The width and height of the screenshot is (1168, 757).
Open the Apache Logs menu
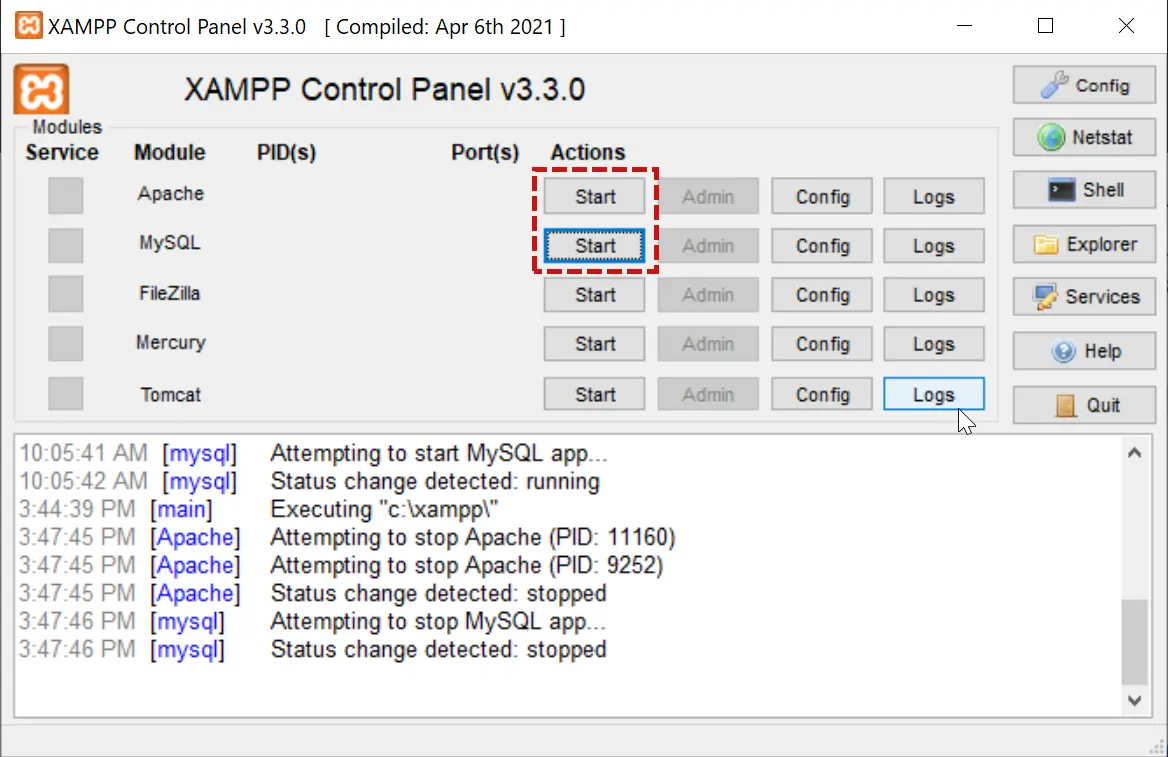pos(934,197)
